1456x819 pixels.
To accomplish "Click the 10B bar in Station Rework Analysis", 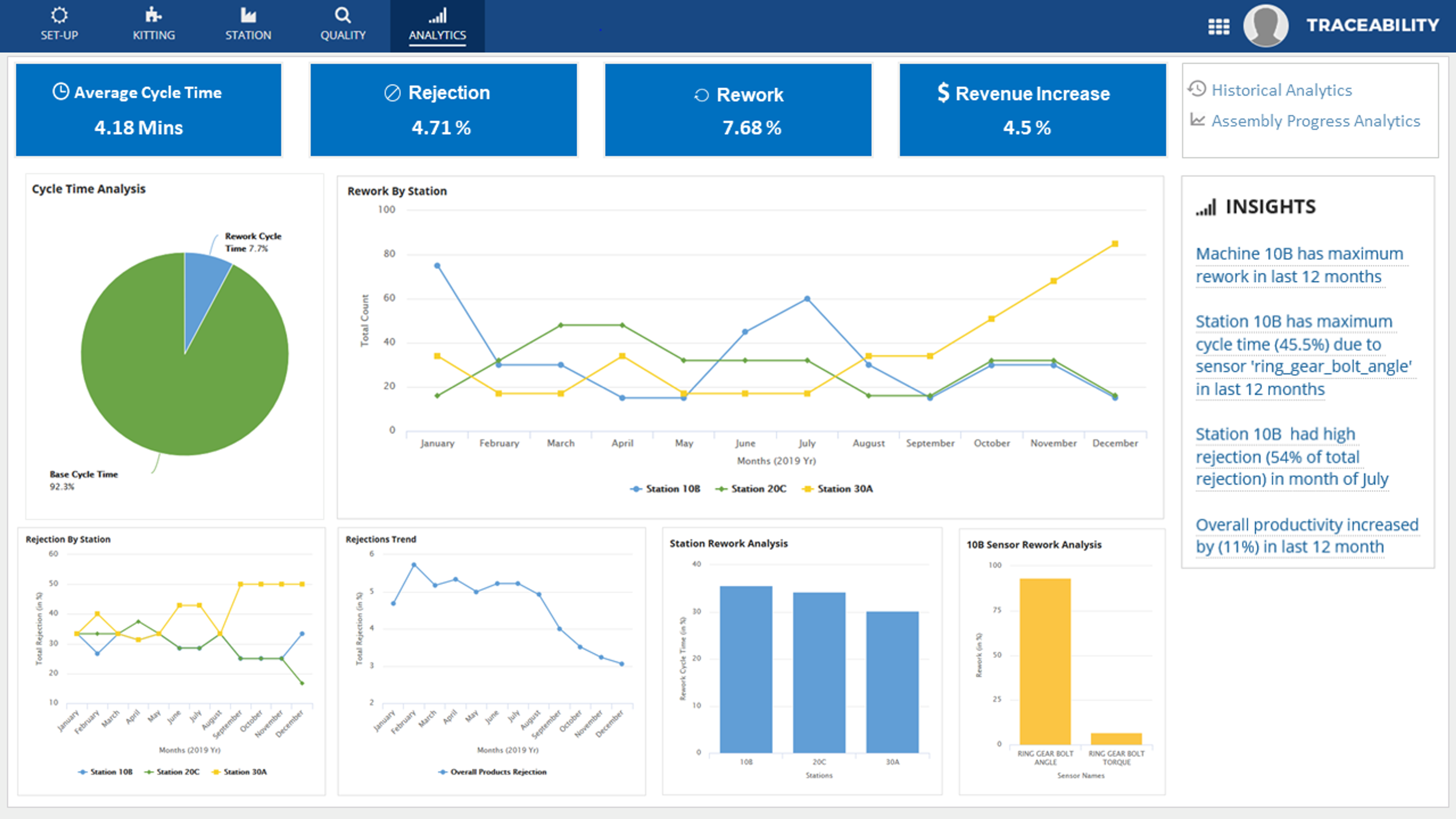I will tap(745, 669).
